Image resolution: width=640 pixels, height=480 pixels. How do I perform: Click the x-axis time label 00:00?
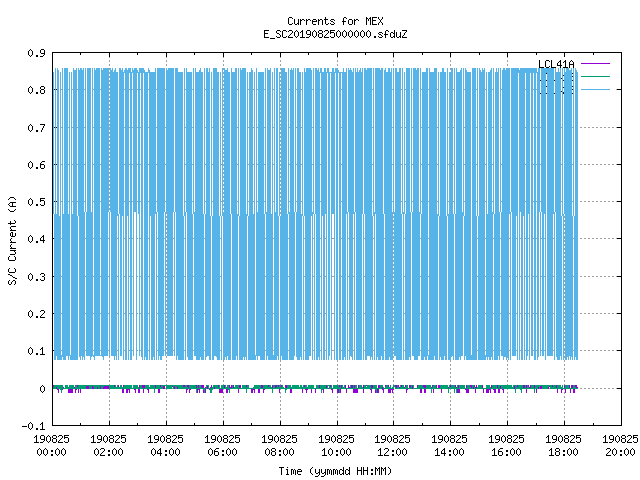tap(51, 452)
